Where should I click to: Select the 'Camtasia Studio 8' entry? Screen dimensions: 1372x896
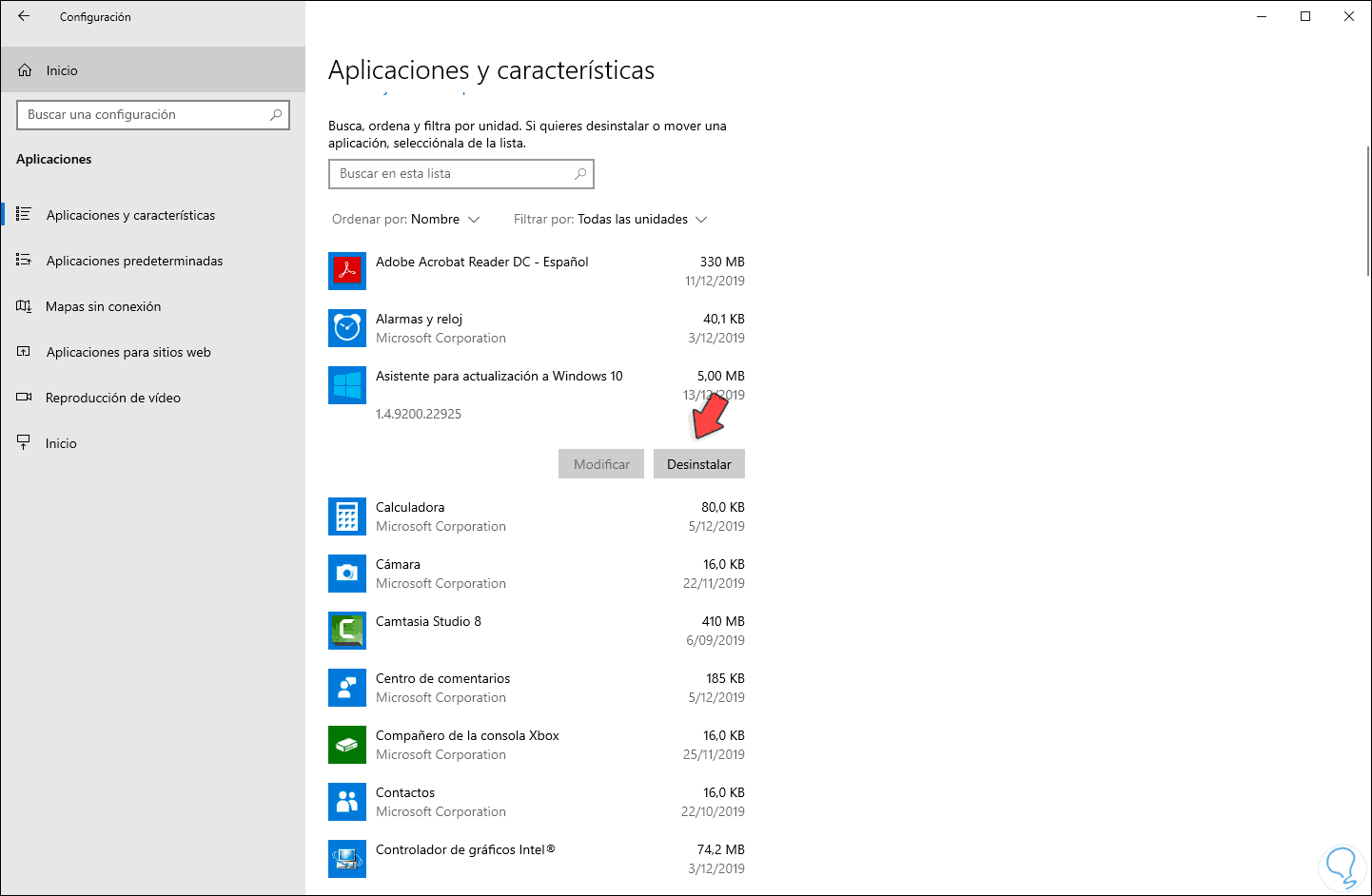click(428, 621)
